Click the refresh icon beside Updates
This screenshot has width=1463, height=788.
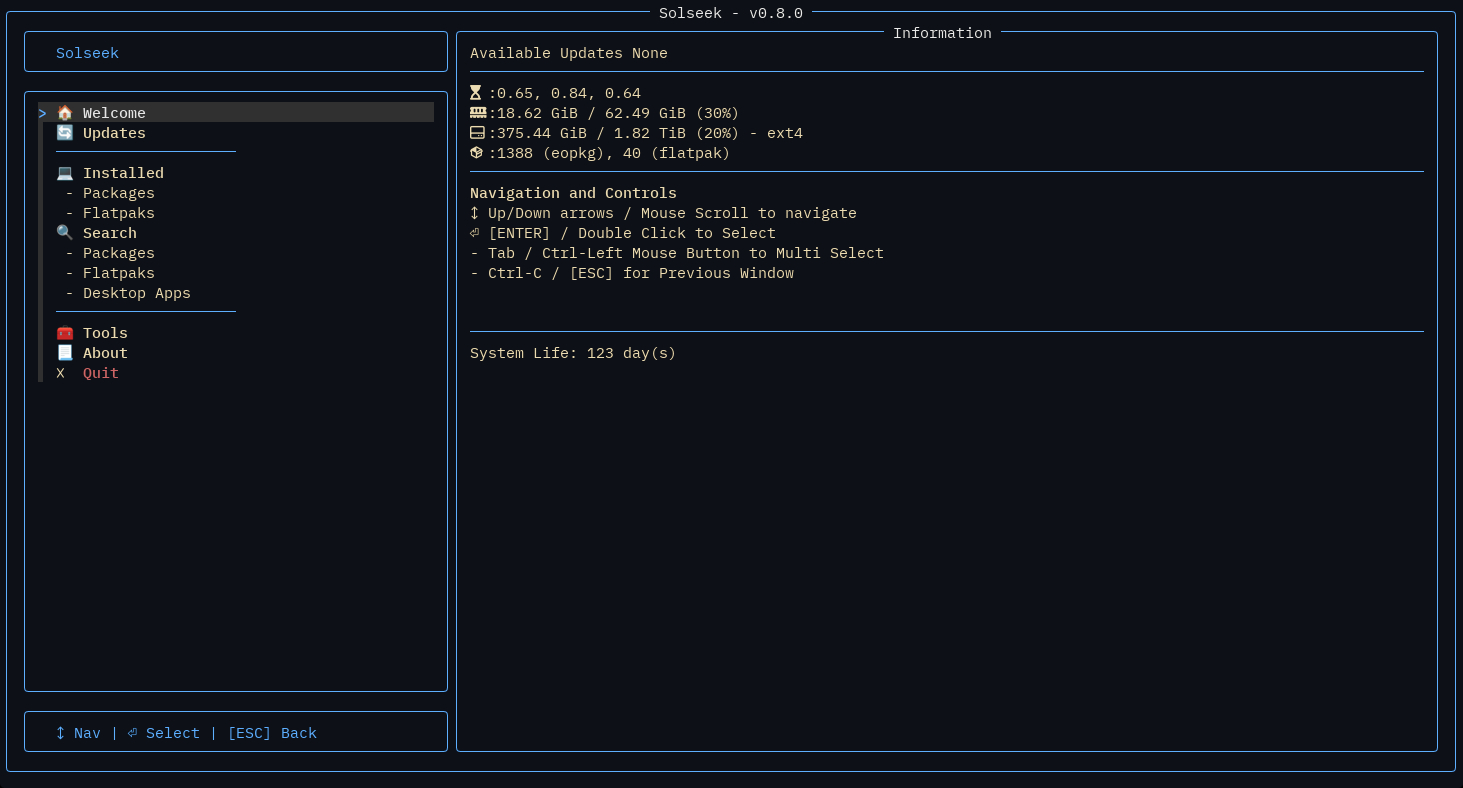pos(65,133)
